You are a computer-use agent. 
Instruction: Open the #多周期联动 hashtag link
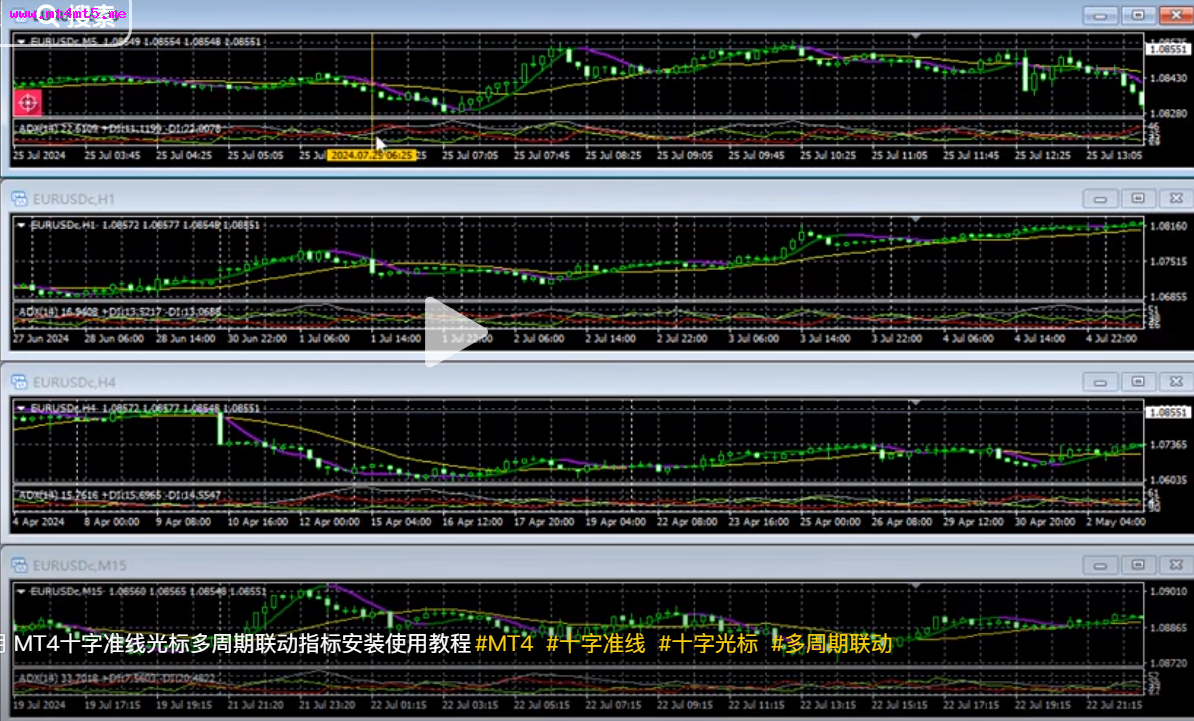pyautogui.click(x=832, y=643)
